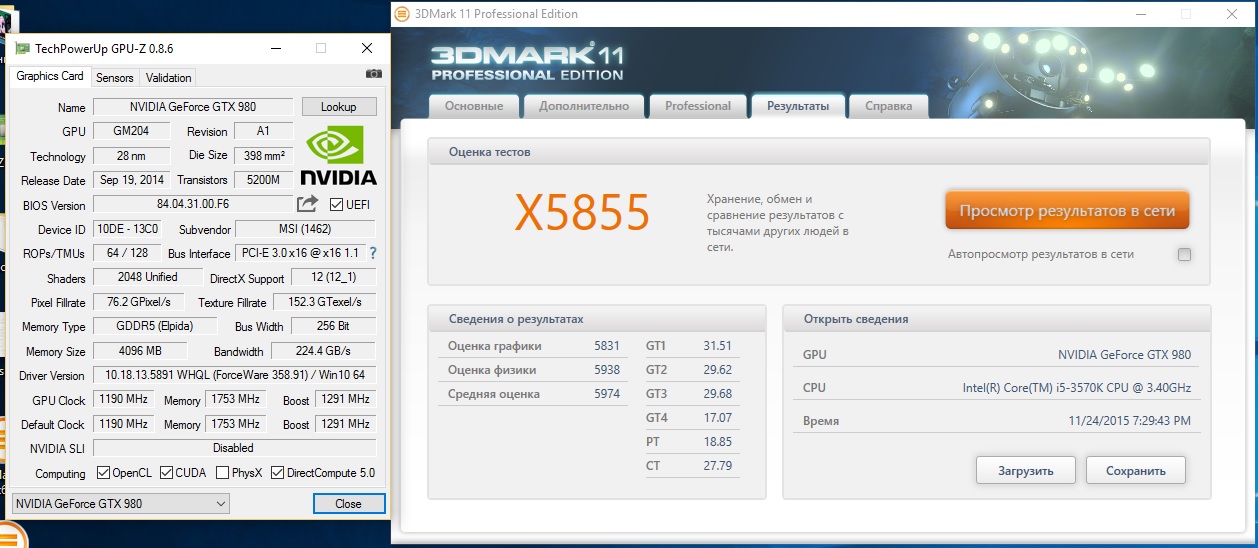Switch to the Validation tab
Image resolution: width=1258 pixels, height=548 pixels.
coord(168,78)
